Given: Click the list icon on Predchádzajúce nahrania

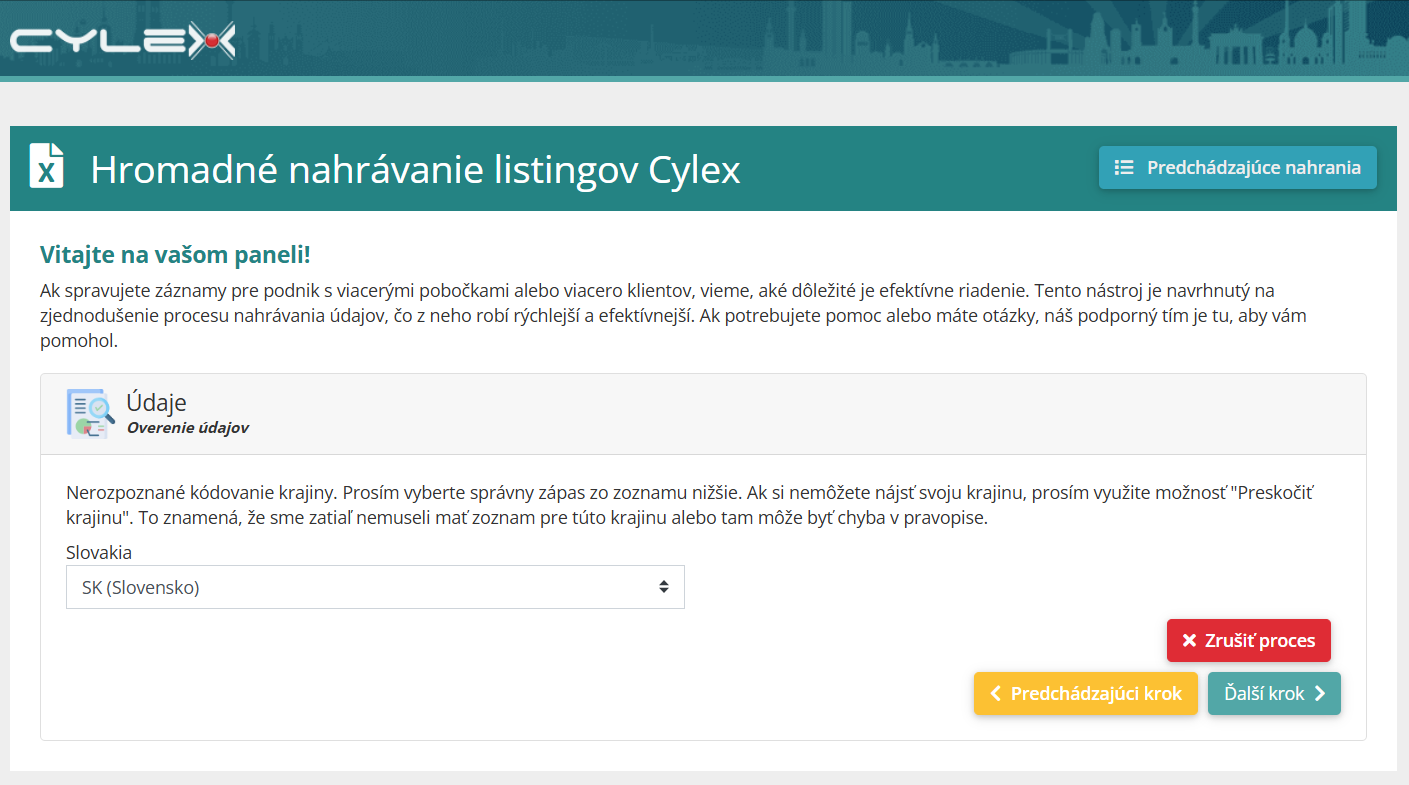Looking at the screenshot, I should pyautogui.click(x=1124, y=168).
